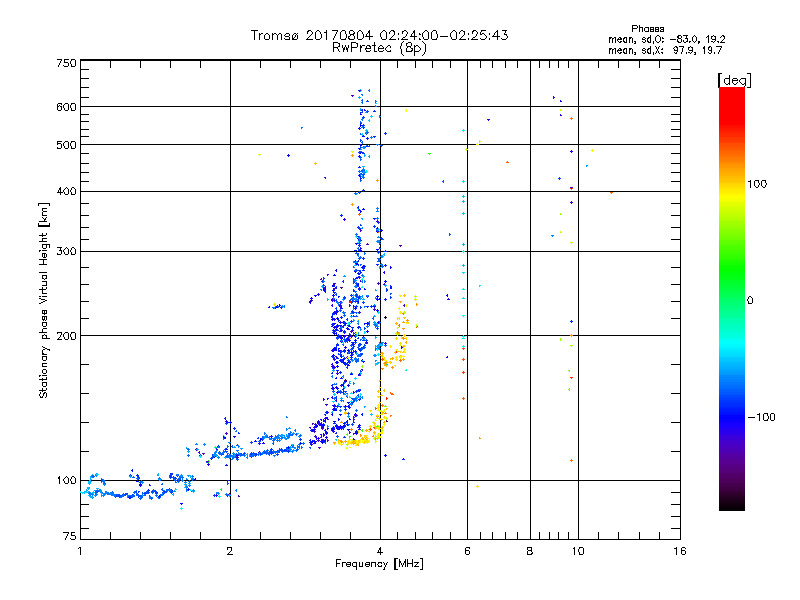The height and width of the screenshot is (600, 800).
Task: Click y-axis tick label '600'
Action: [x=66, y=107]
